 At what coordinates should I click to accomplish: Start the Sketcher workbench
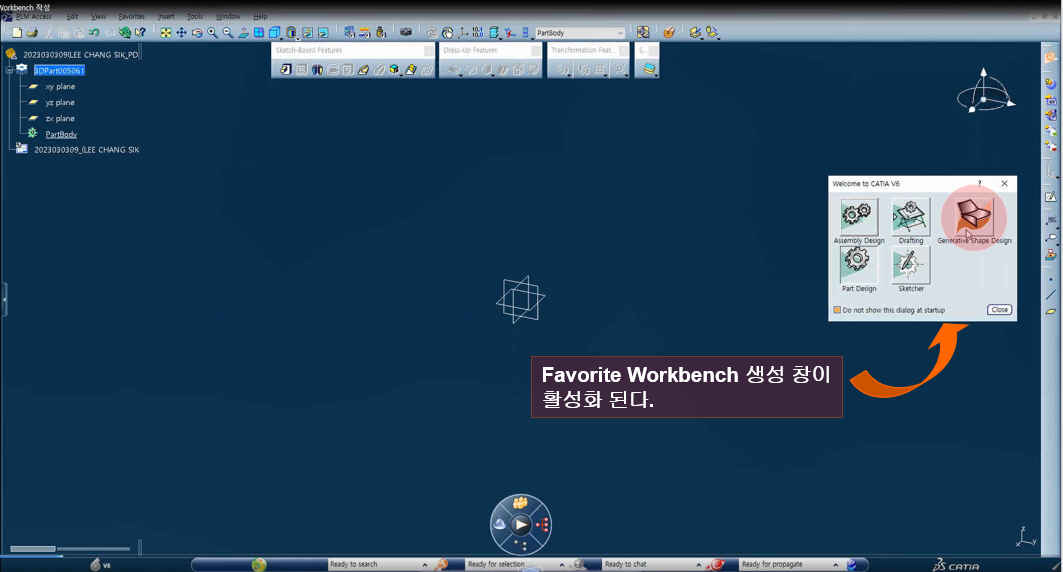click(x=910, y=264)
